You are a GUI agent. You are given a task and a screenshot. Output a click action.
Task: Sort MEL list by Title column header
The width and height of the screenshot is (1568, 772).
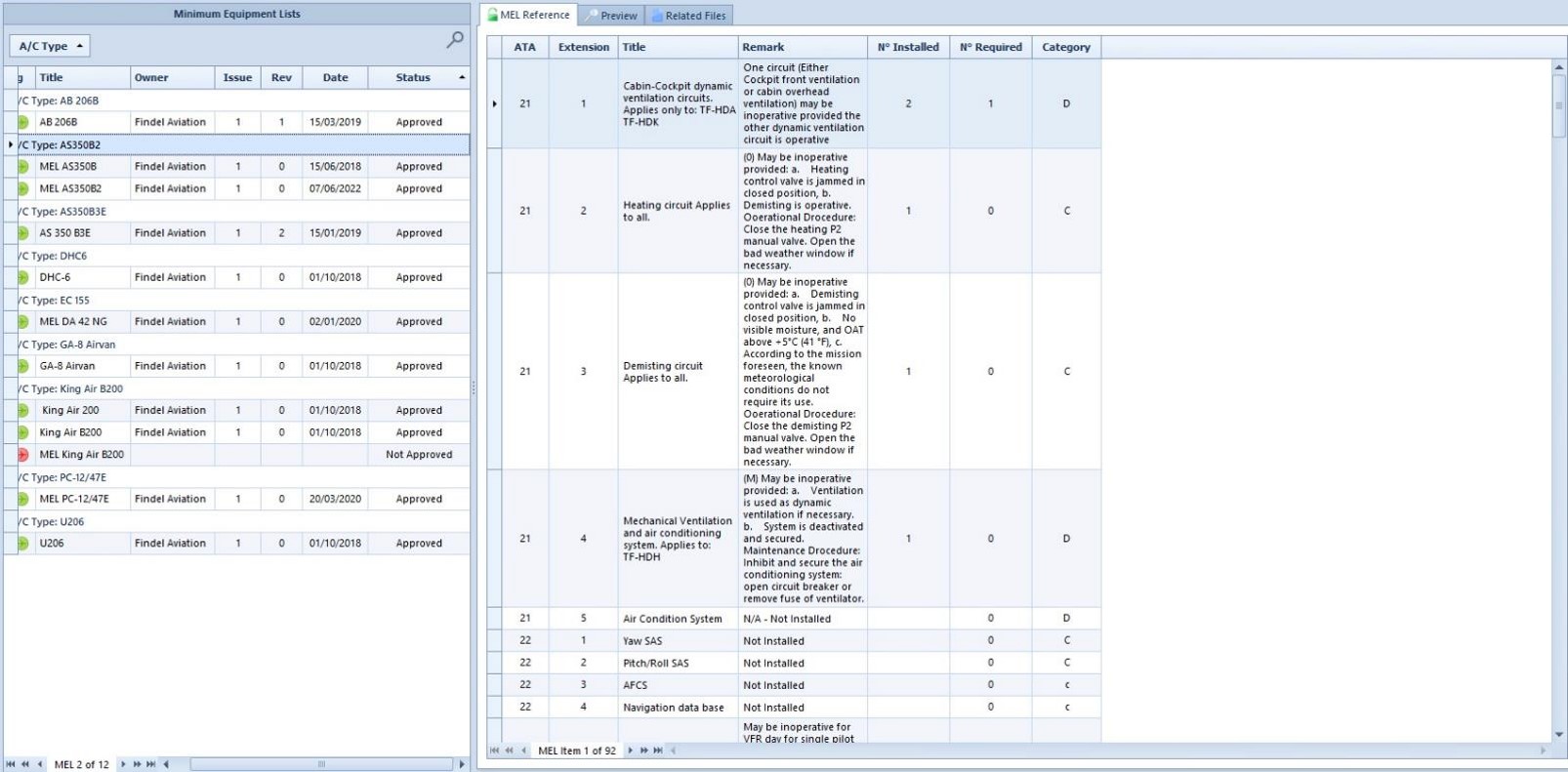point(82,77)
